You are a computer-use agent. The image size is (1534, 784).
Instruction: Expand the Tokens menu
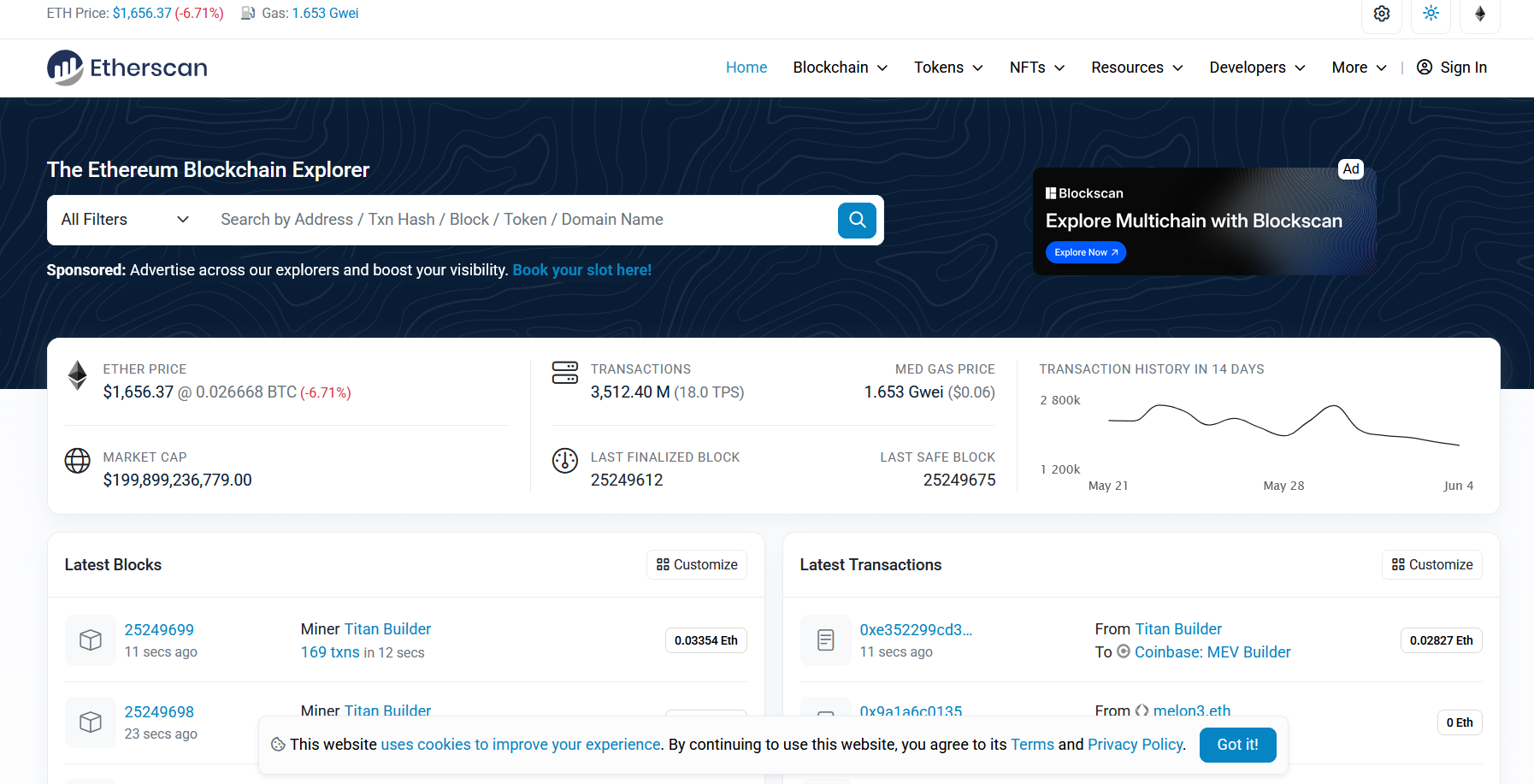(x=948, y=68)
